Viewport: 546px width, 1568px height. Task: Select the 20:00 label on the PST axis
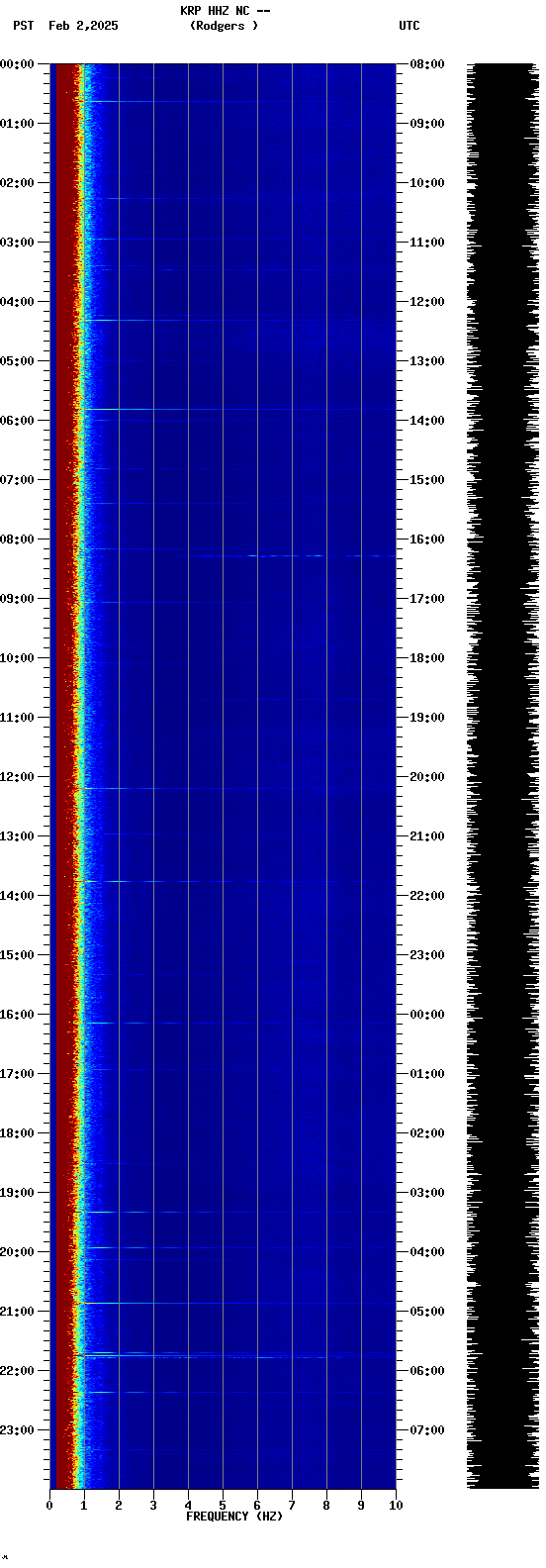[17, 1252]
